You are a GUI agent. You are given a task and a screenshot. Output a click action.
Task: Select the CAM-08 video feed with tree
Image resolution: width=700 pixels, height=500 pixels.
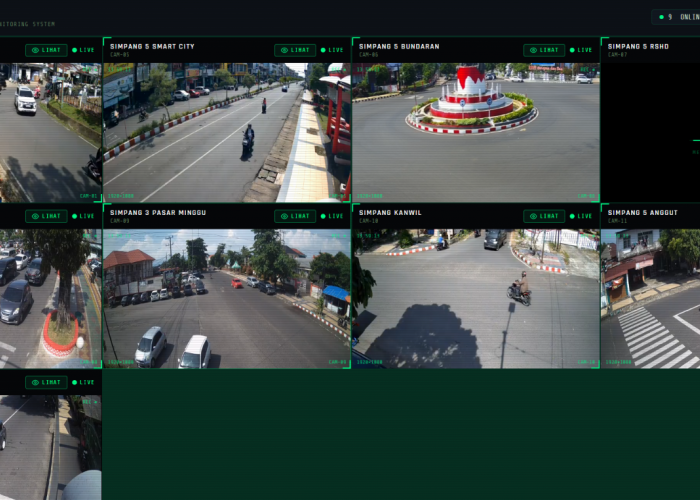(x=50, y=299)
